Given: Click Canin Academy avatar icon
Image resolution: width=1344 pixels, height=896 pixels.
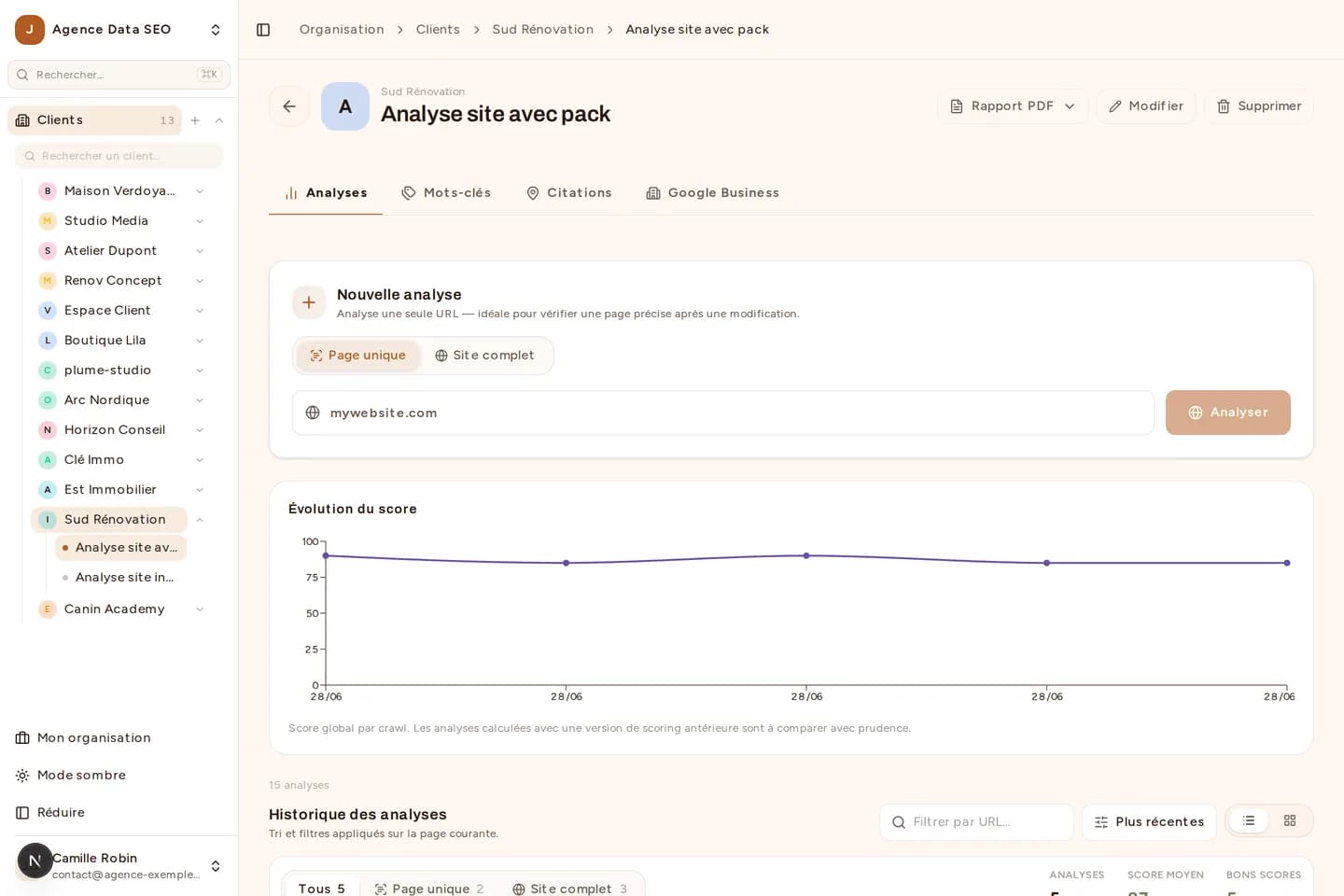Looking at the screenshot, I should (x=48, y=609).
